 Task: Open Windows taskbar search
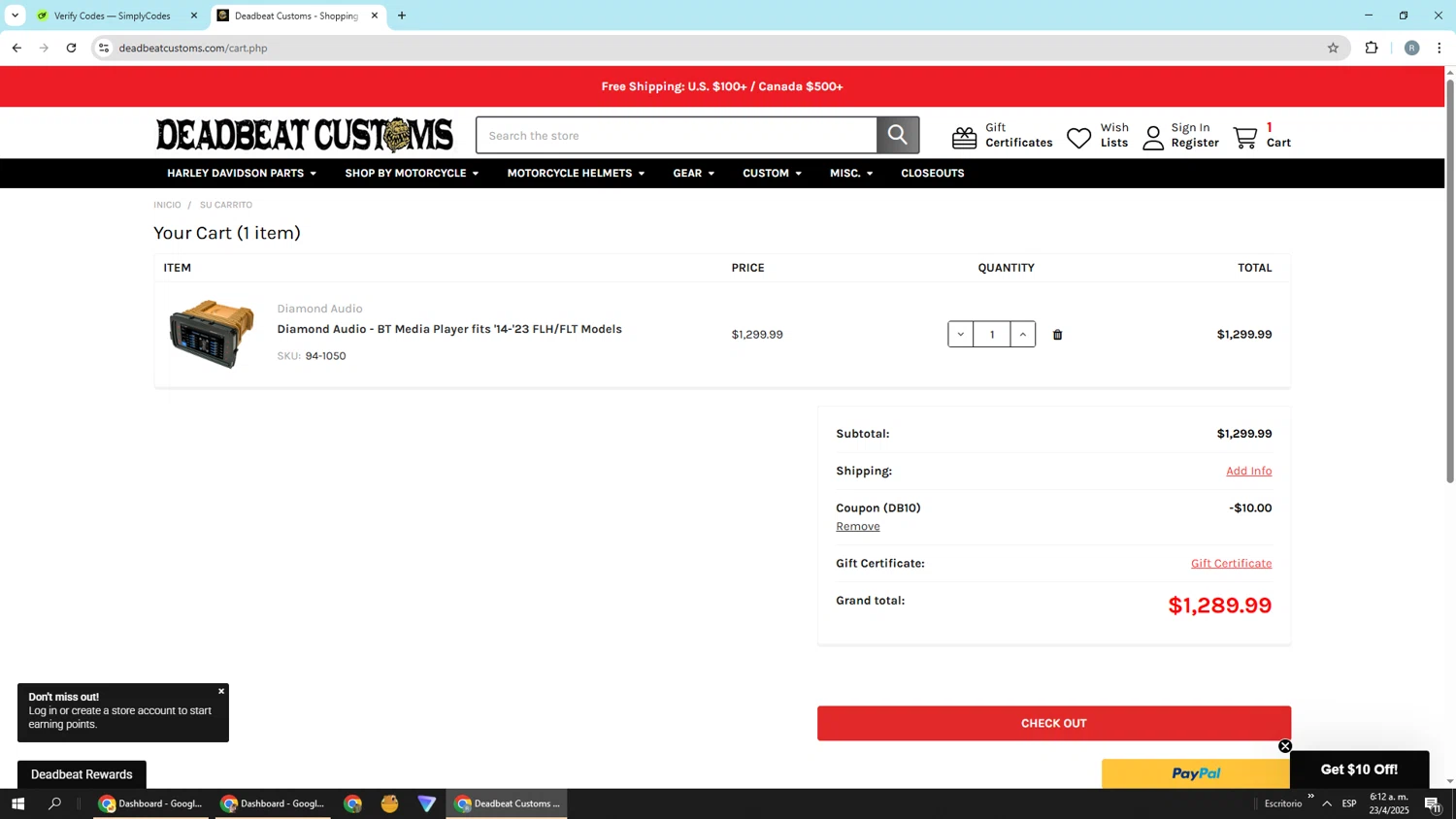pos(55,803)
